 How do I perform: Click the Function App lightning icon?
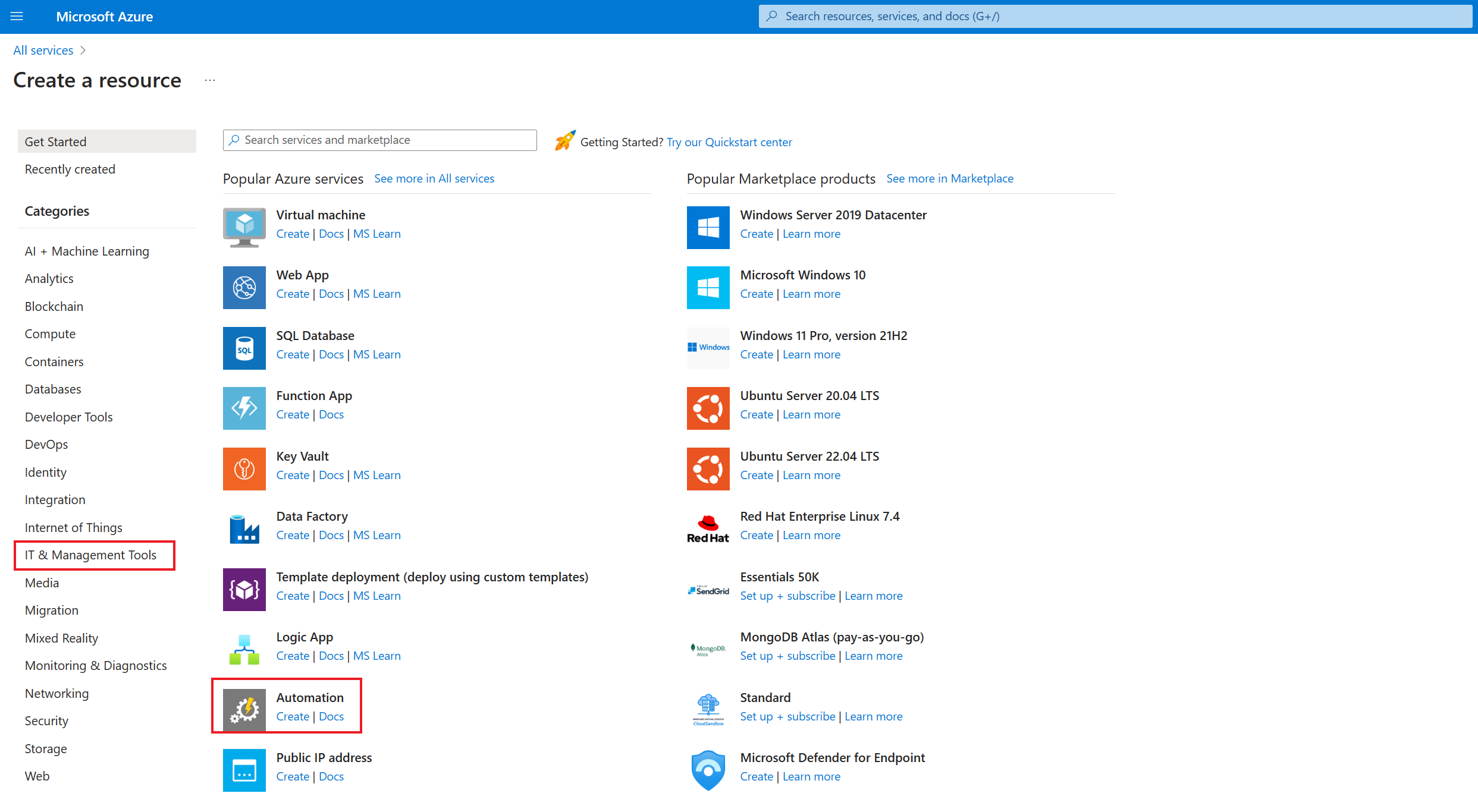point(244,408)
